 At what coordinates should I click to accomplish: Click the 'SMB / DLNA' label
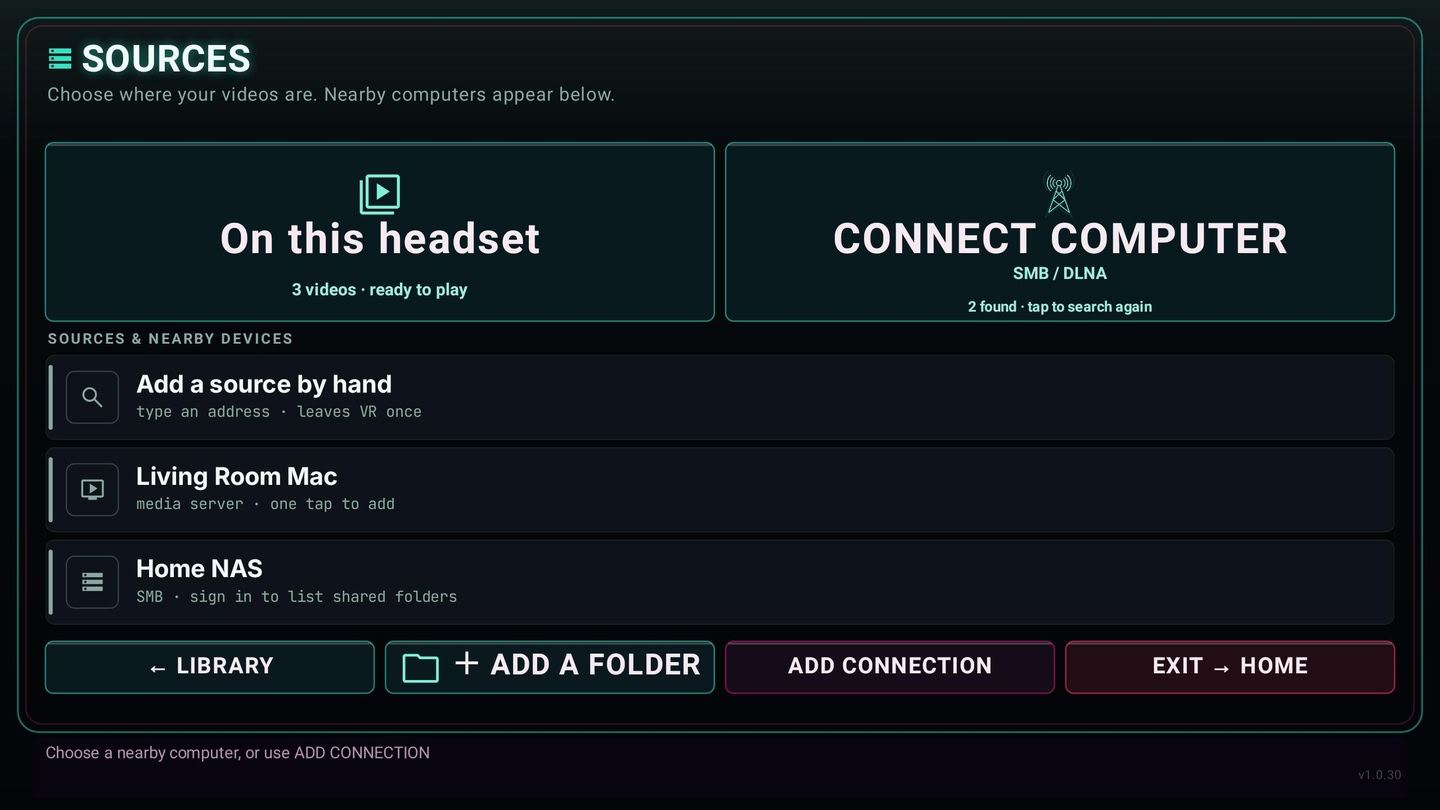(1060, 273)
